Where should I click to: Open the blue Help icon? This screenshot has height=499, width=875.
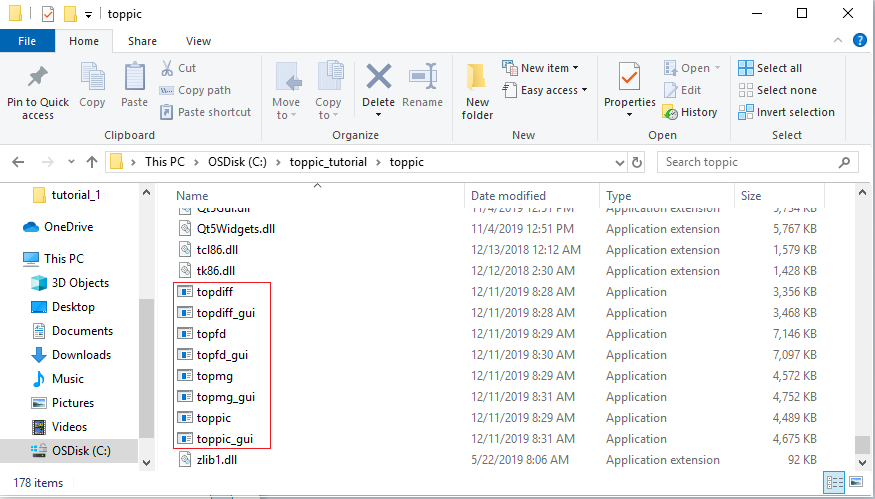(x=860, y=40)
